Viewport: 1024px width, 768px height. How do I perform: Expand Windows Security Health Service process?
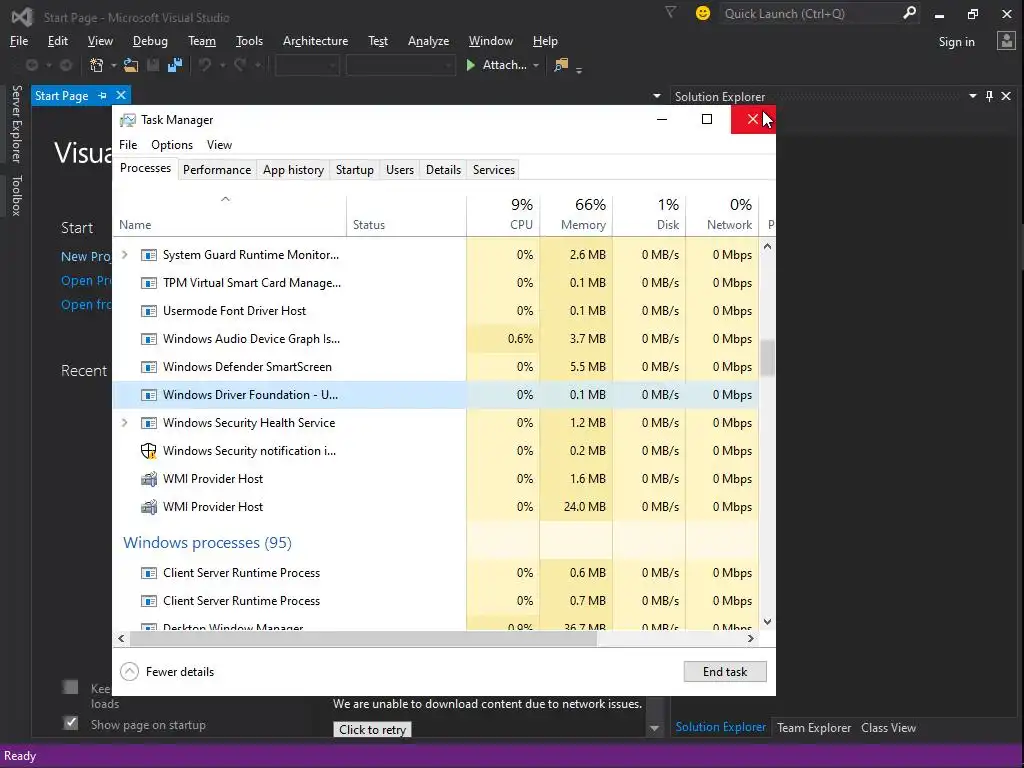tap(125, 423)
